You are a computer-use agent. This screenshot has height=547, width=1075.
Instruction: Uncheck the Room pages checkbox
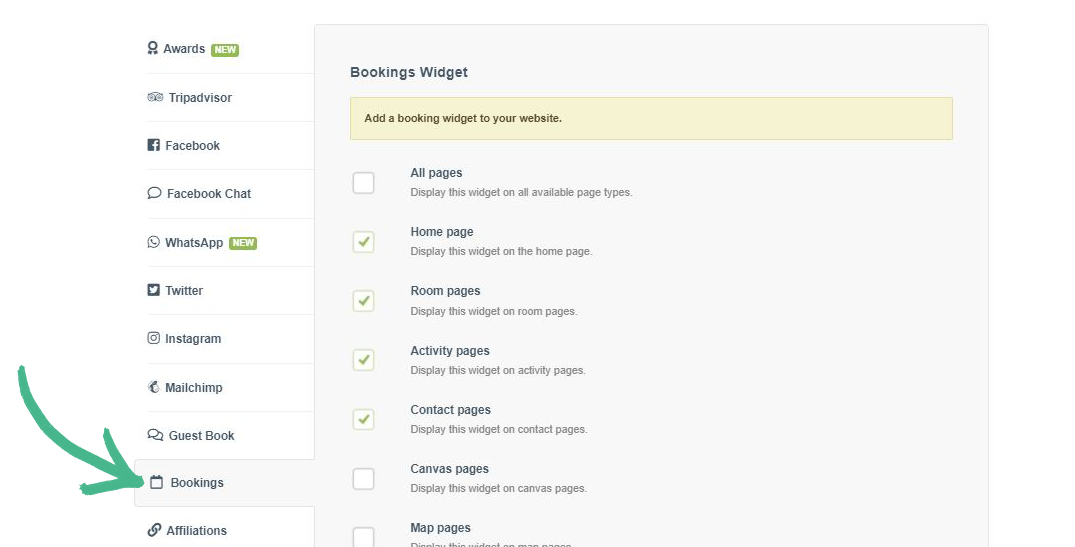[363, 301]
